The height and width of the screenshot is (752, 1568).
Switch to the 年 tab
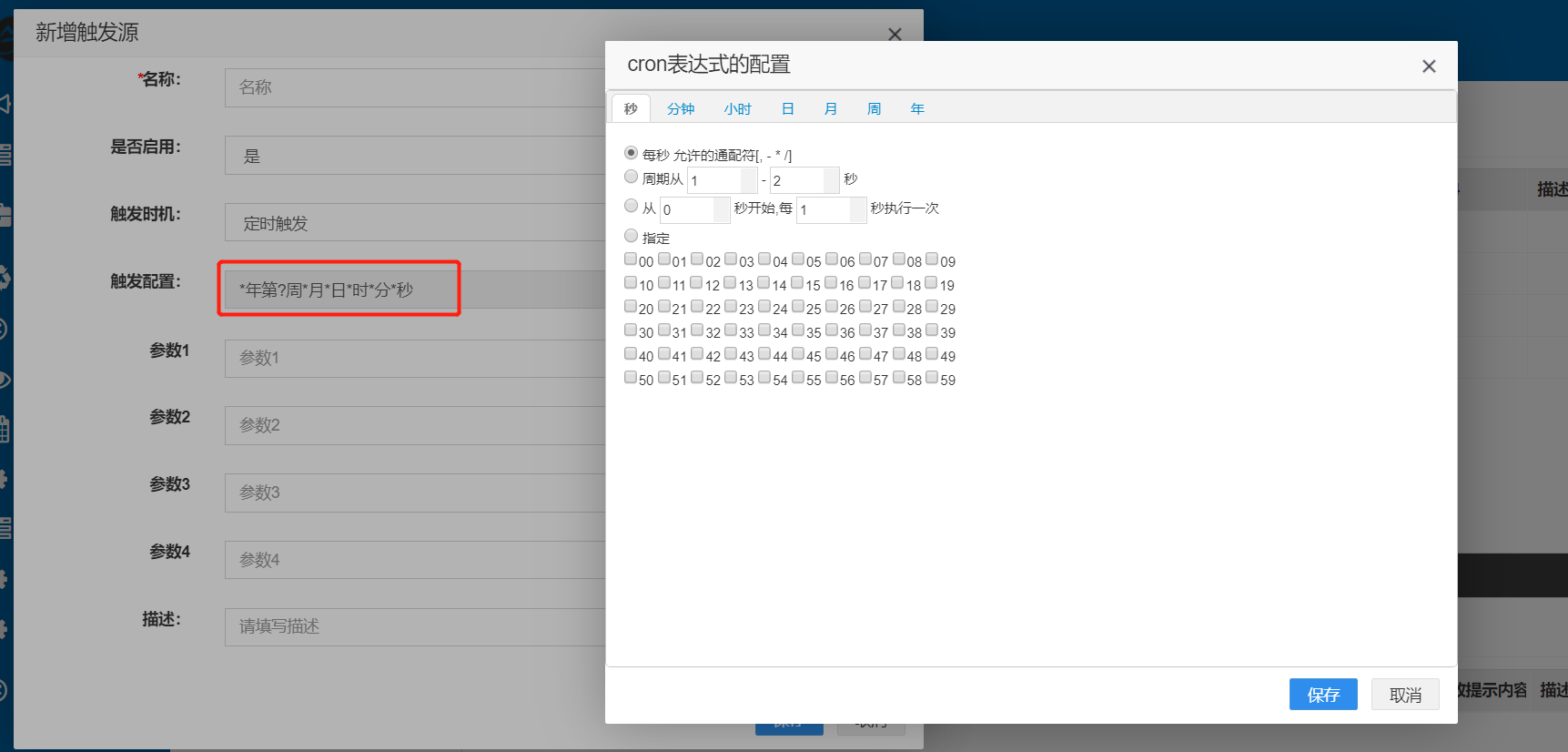point(917,108)
